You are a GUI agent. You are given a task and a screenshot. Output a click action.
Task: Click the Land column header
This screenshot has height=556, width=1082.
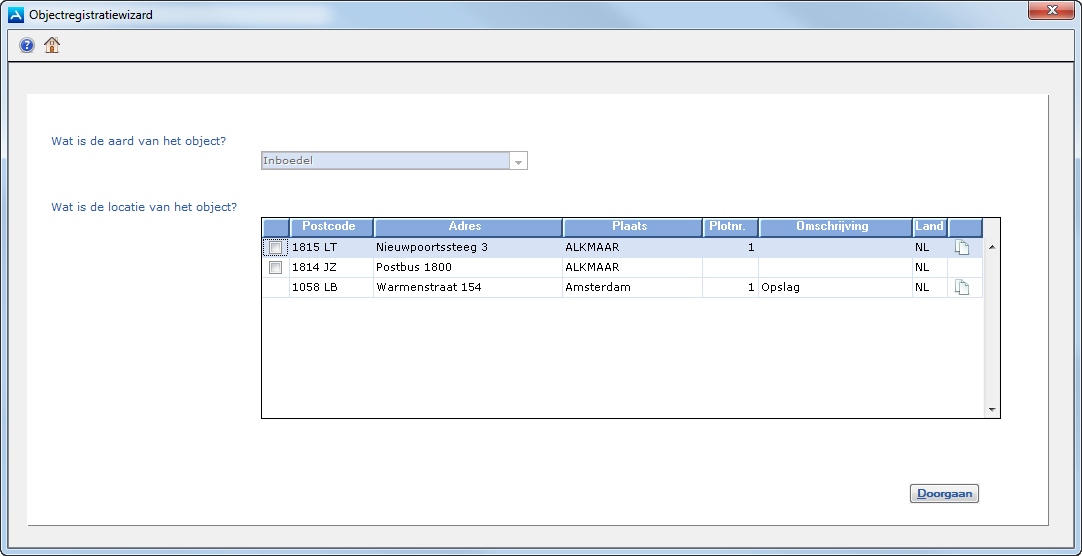(x=929, y=227)
